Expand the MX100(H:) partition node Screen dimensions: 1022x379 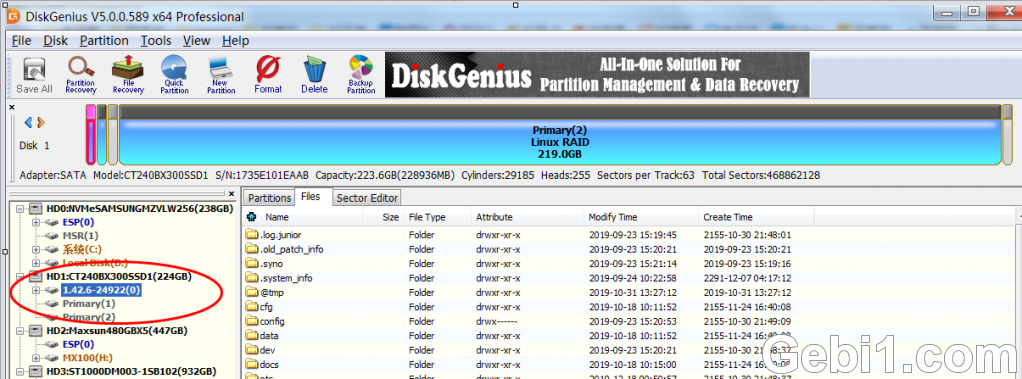[x=36, y=358]
